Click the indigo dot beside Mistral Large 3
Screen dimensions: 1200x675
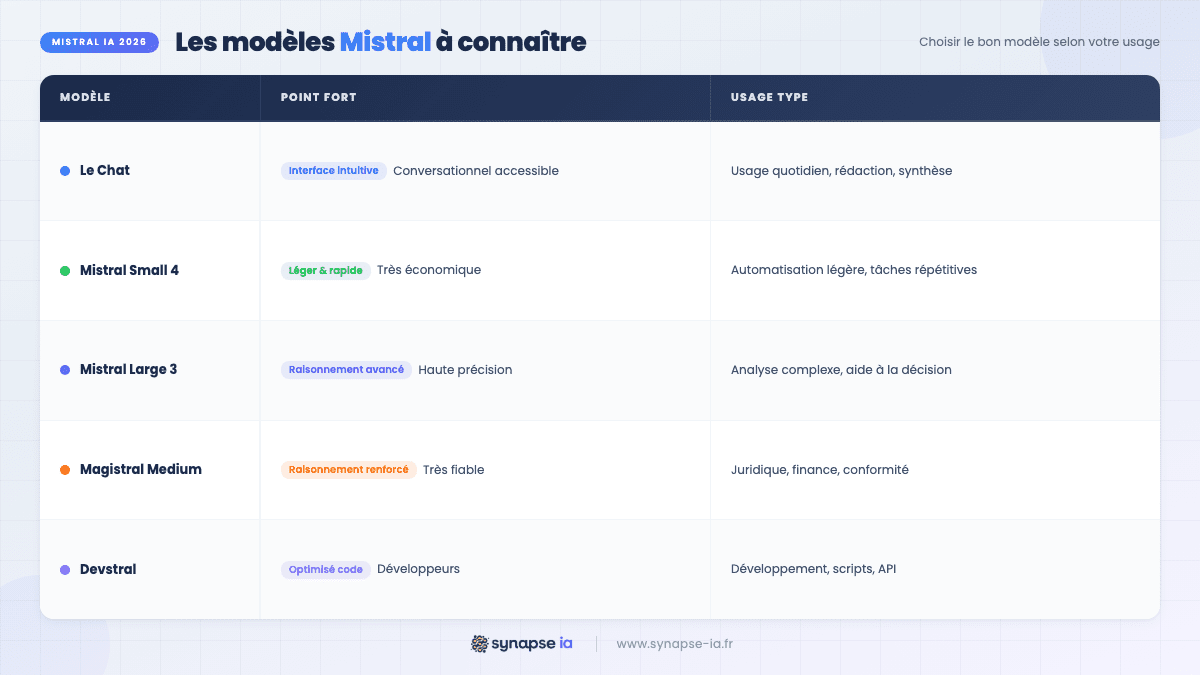click(x=65, y=370)
